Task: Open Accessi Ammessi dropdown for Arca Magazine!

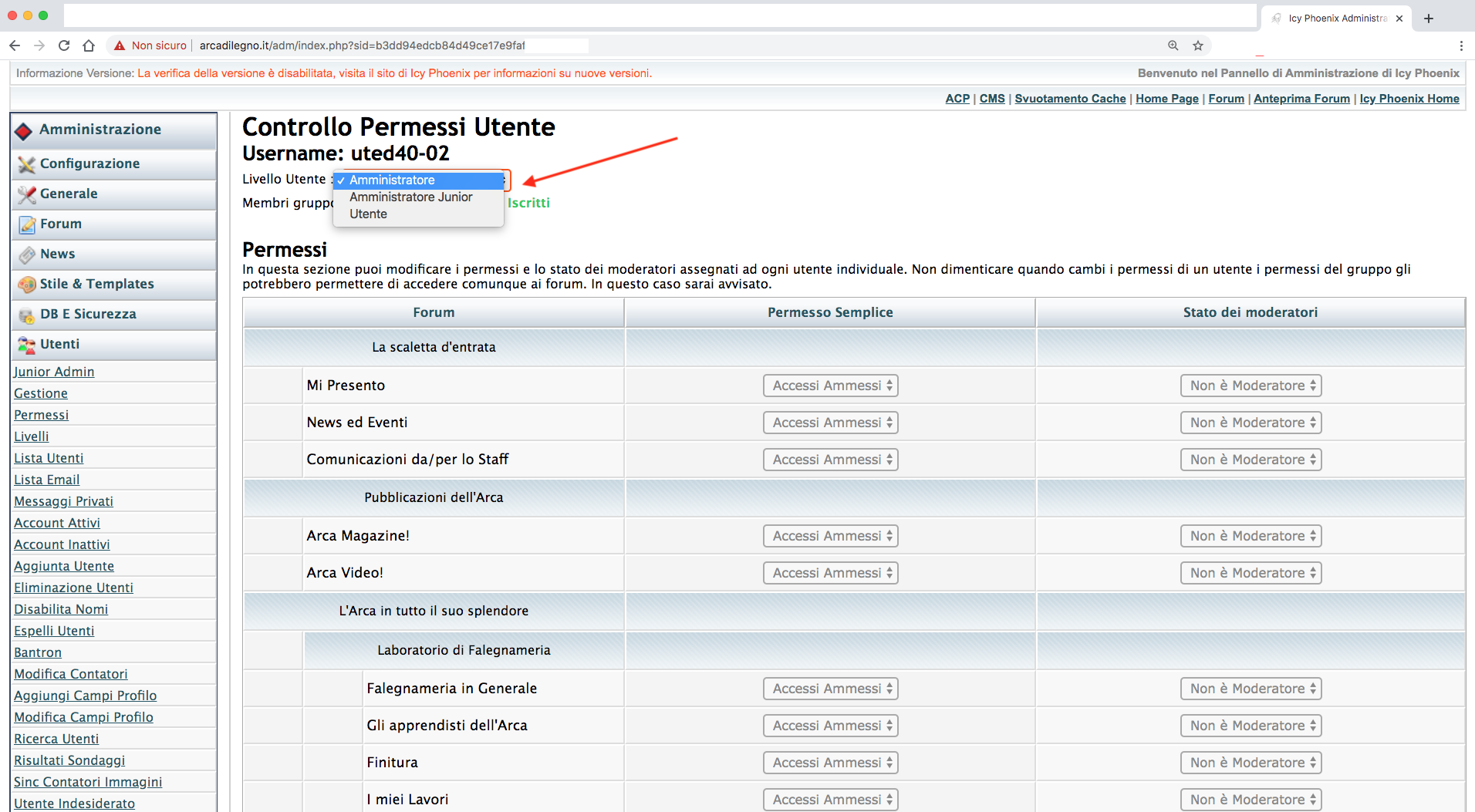Action: [830, 536]
